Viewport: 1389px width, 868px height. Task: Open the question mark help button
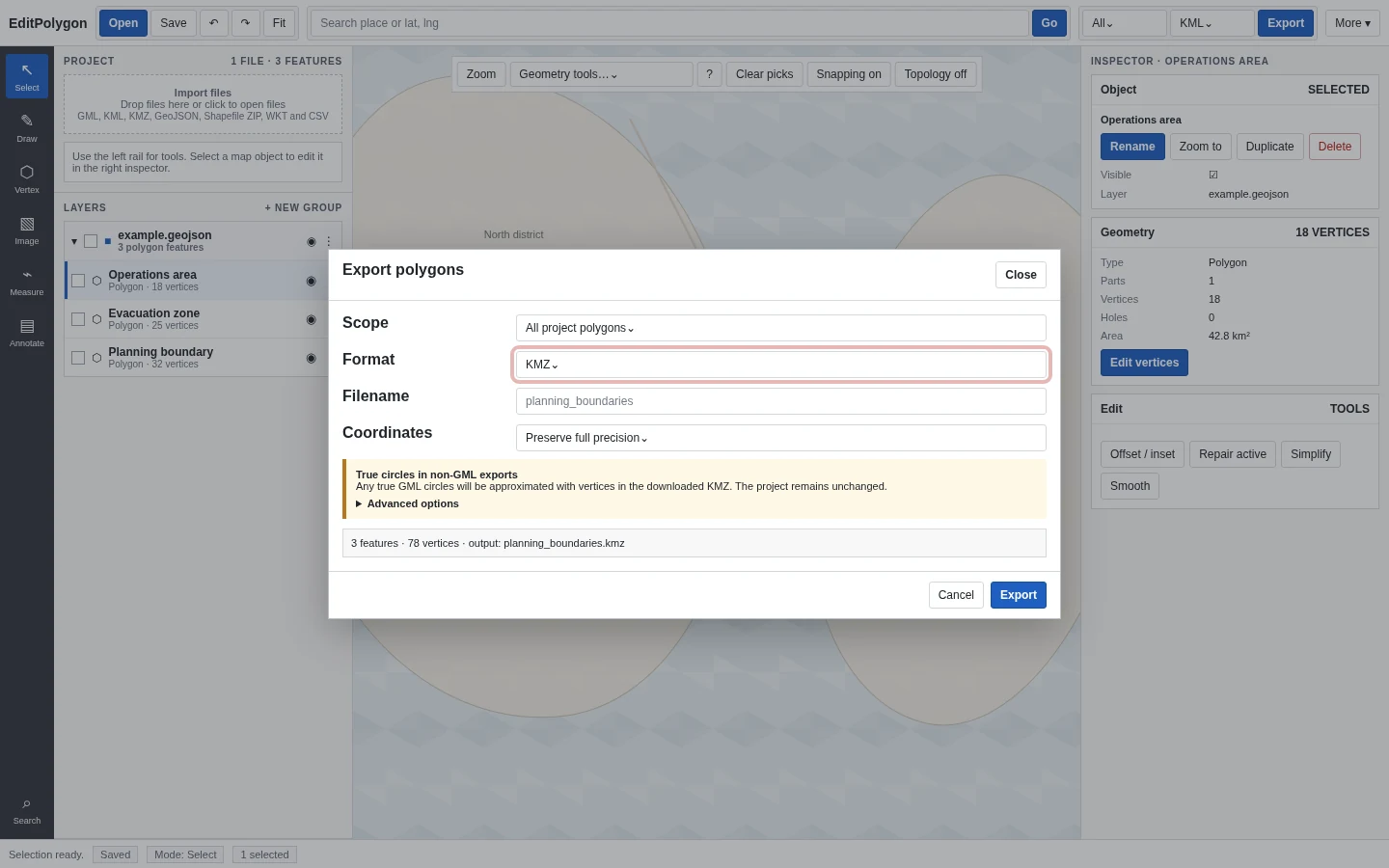709,74
